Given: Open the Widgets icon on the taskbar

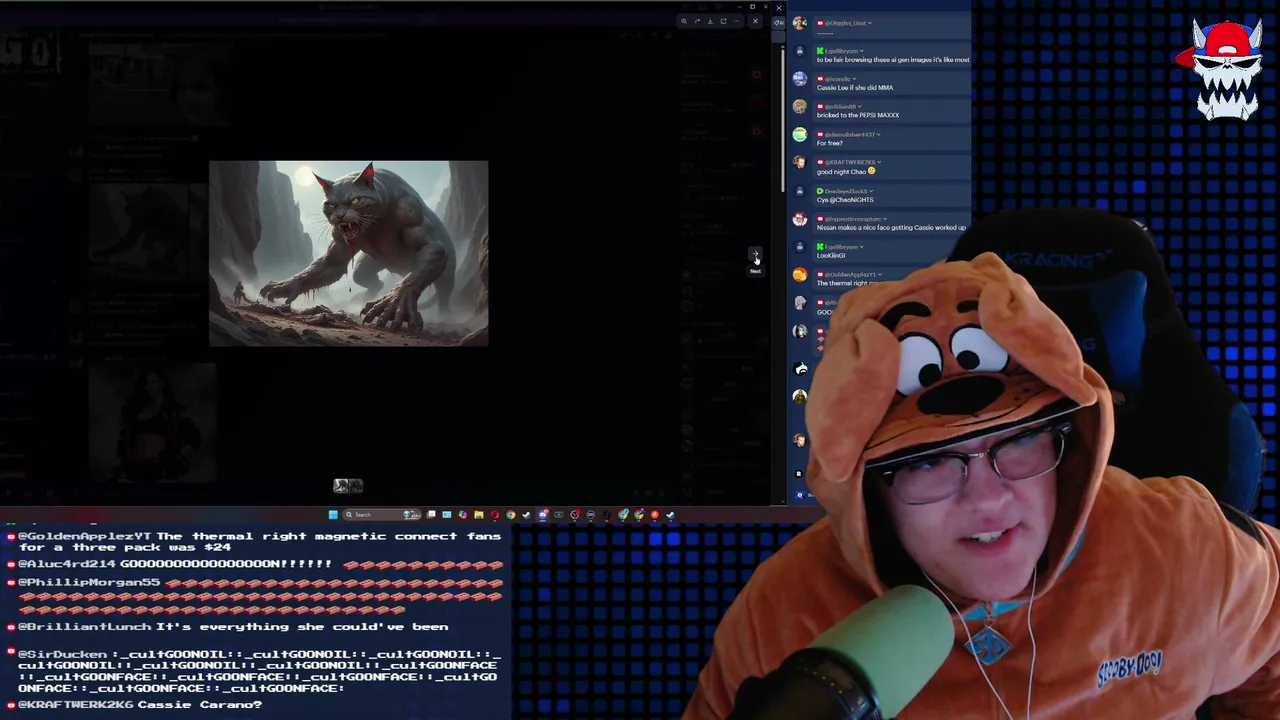Looking at the screenshot, I should pyautogui.click(x=447, y=515).
